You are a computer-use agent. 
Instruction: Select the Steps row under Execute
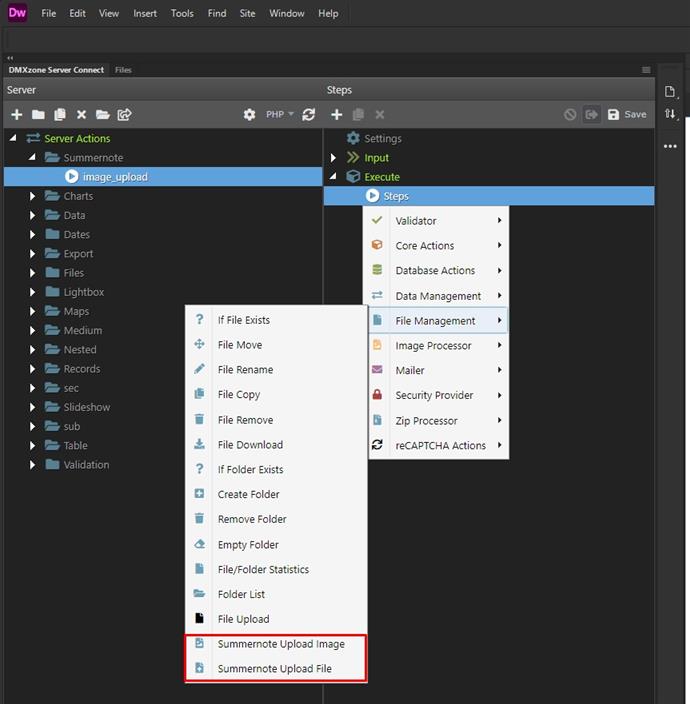coord(489,196)
